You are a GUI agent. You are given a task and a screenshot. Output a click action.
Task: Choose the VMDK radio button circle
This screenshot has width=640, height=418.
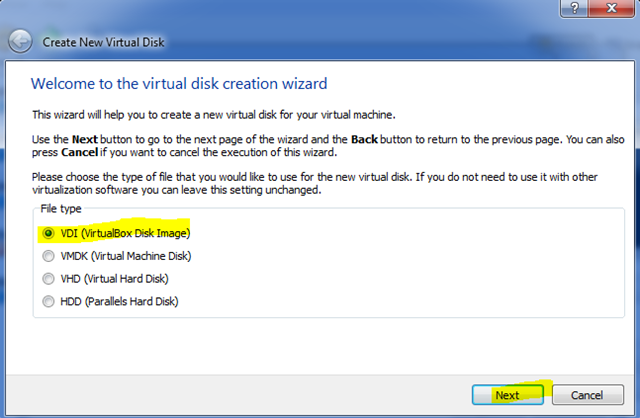(48, 256)
